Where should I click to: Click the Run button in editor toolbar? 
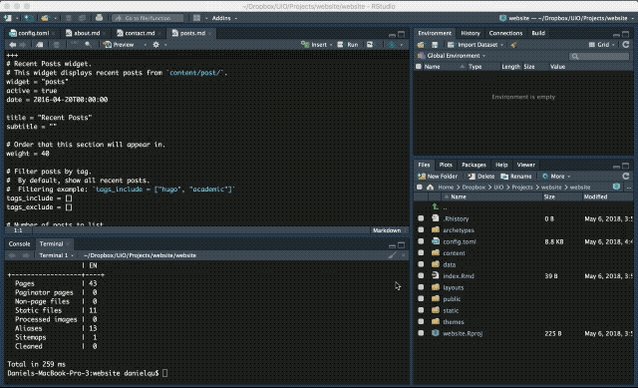tap(348, 45)
